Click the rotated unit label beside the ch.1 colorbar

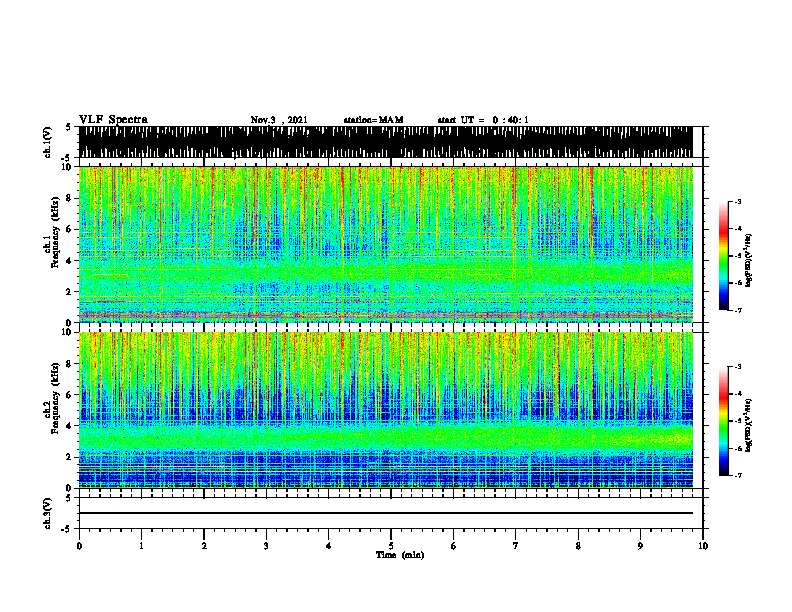749,261
